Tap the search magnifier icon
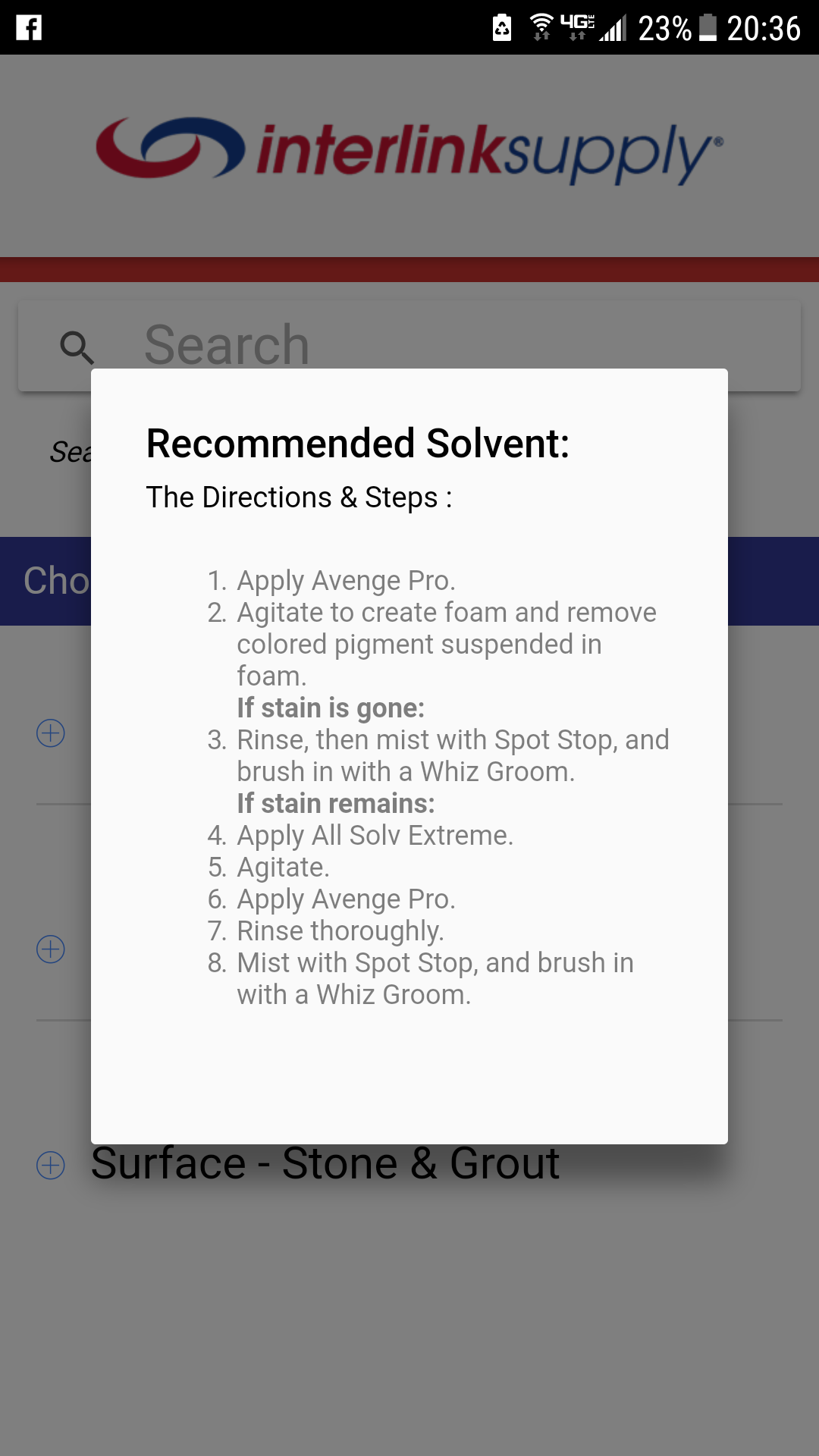Viewport: 819px width, 1456px height. [76, 345]
